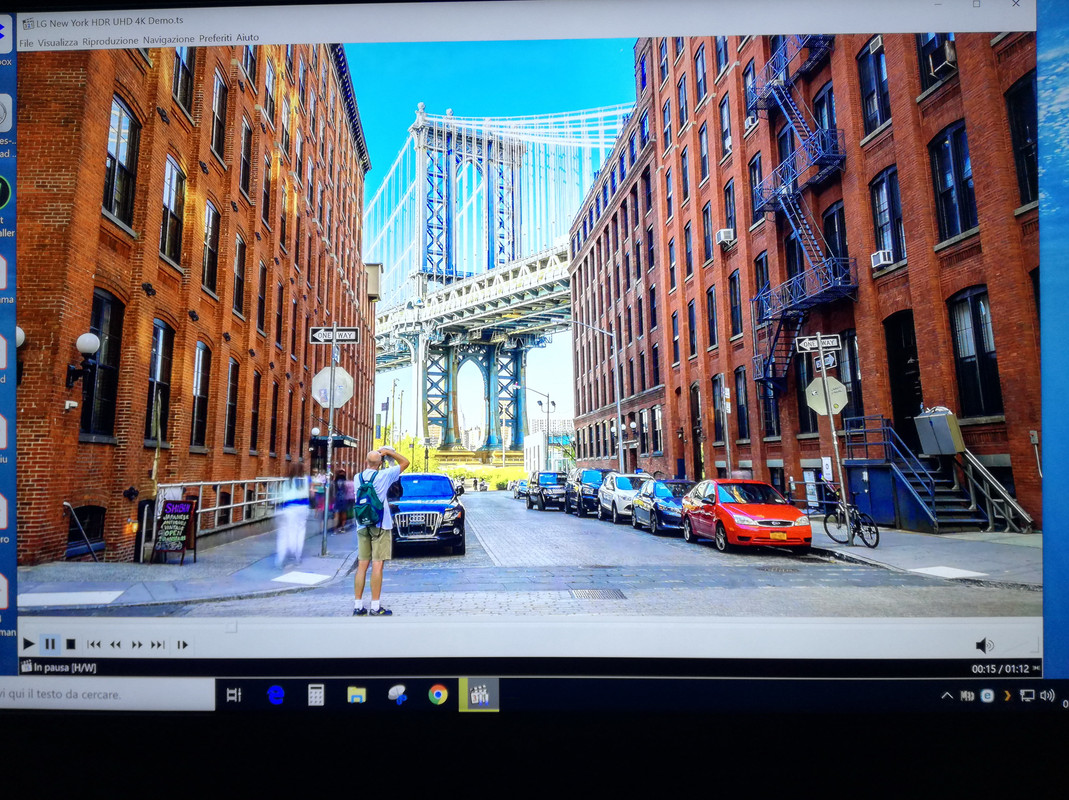The width and height of the screenshot is (1069, 800).
Task: Click the title 'LG New York HDR UHD 4K Demo.ts'
Action: [x=109, y=22]
